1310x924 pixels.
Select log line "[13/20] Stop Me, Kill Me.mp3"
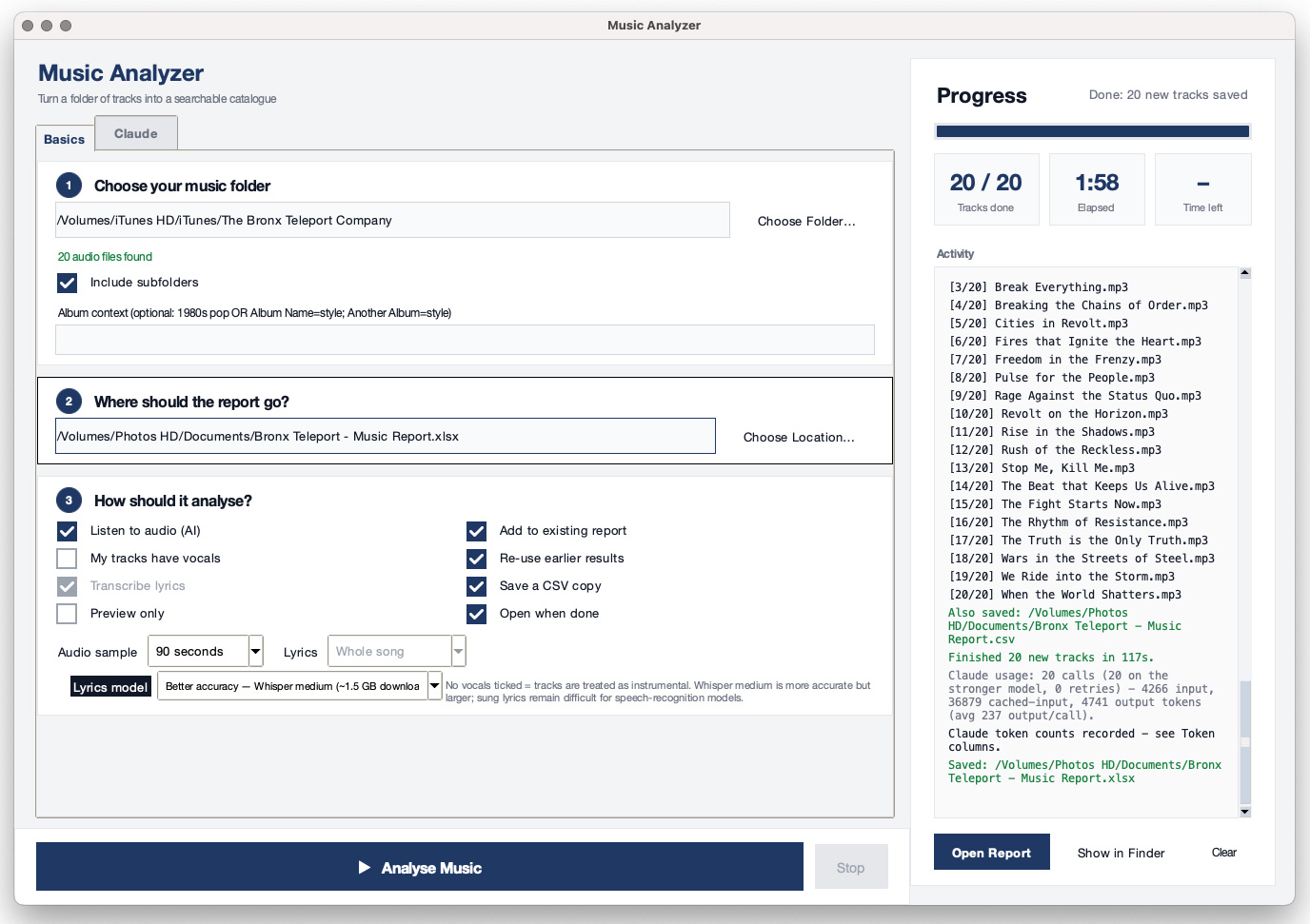tap(1042, 468)
